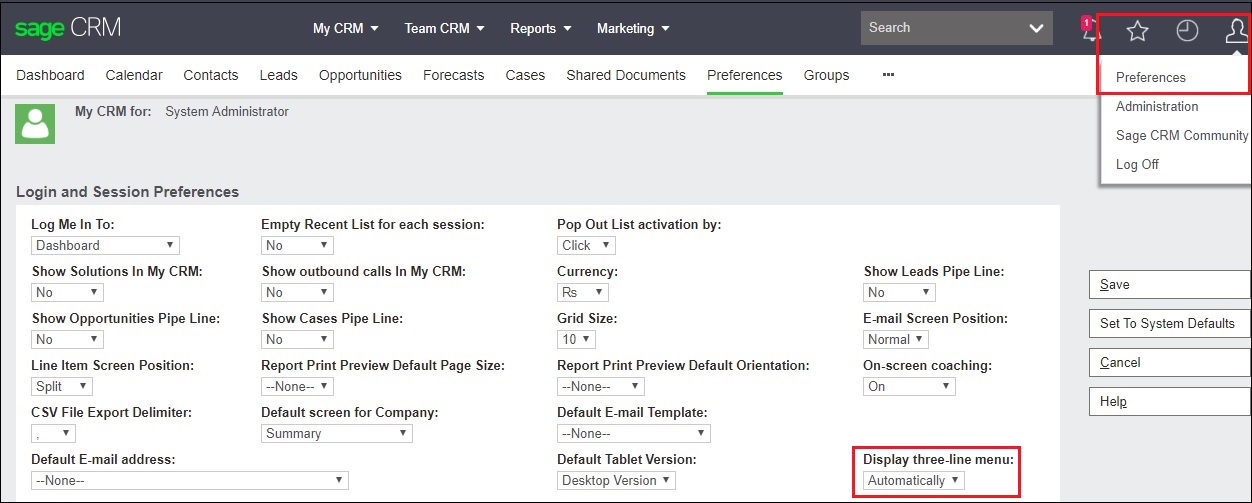
Task: Click the Help button
Action: [x=1169, y=401]
